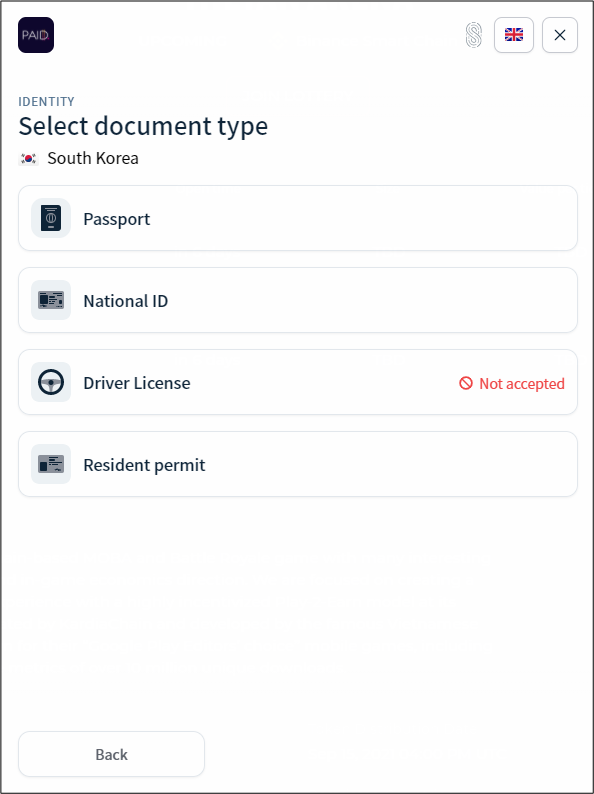Click the IDENTITY step label

(x=47, y=101)
